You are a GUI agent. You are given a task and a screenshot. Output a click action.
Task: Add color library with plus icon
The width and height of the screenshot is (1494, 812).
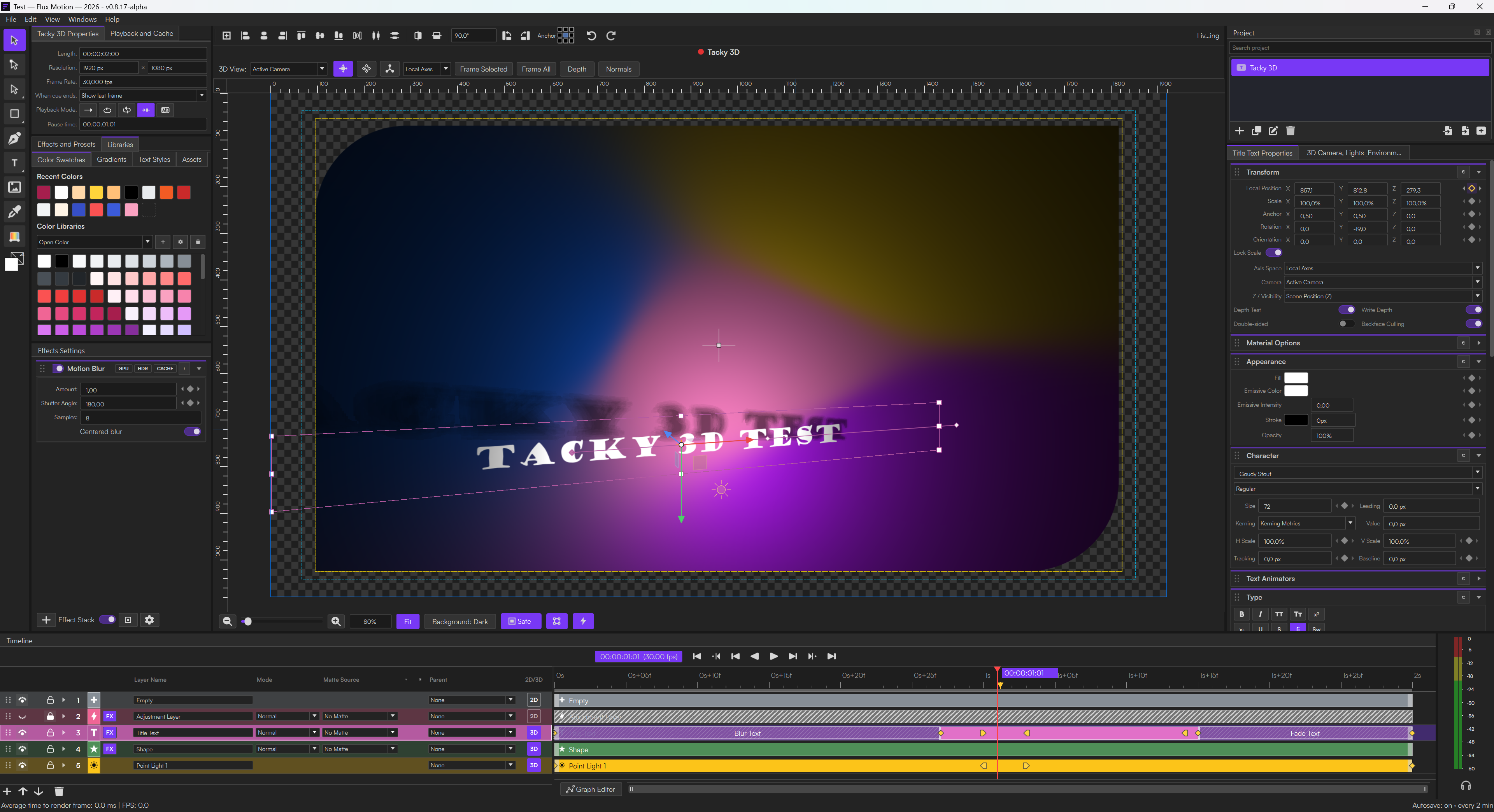(163, 242)
